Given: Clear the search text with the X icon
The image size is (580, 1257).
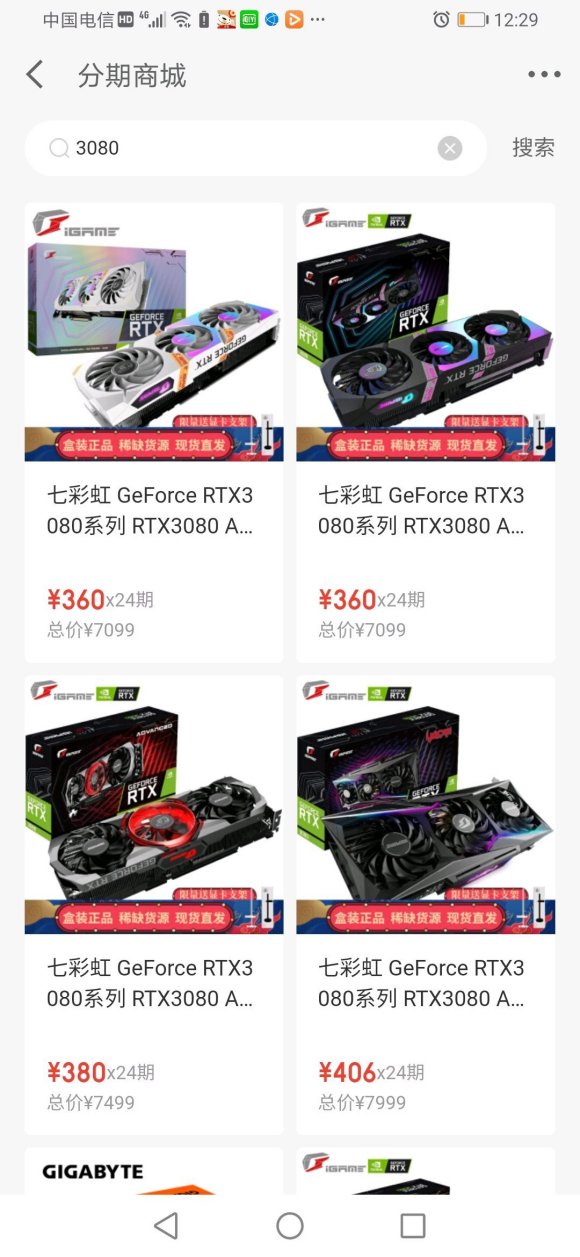Looking at the screenshot, I should coord(450,148).
